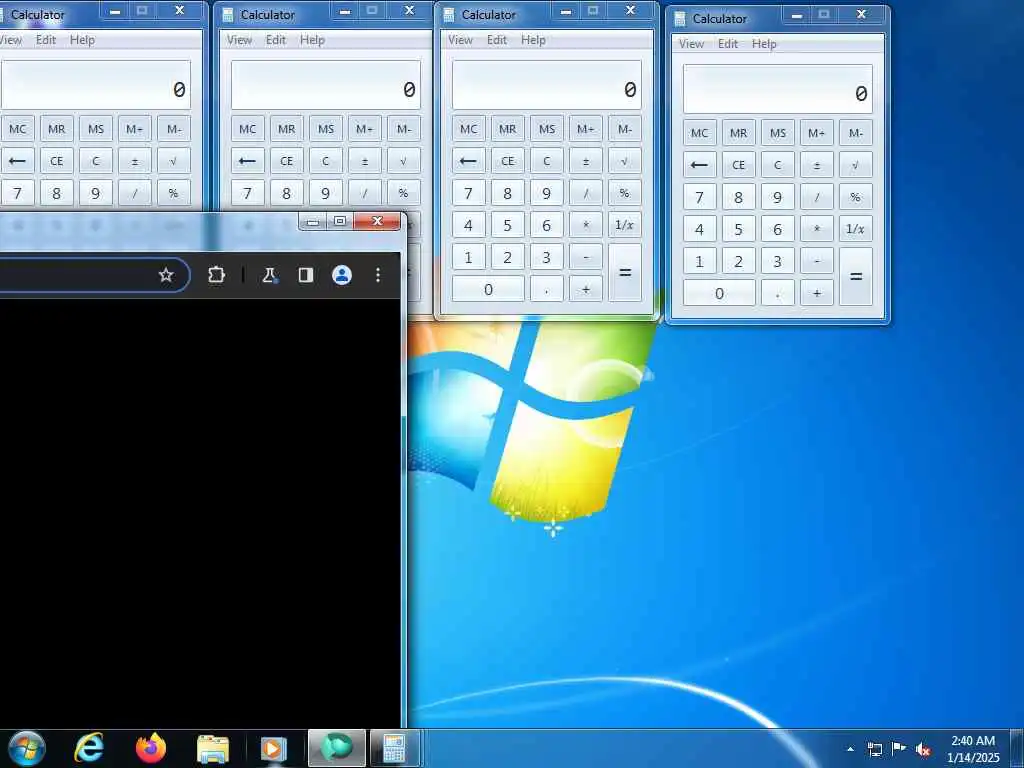The image size is (1024, 768).
Task: Click CE in the rightmost Calculator
Action: click(739, 165)
